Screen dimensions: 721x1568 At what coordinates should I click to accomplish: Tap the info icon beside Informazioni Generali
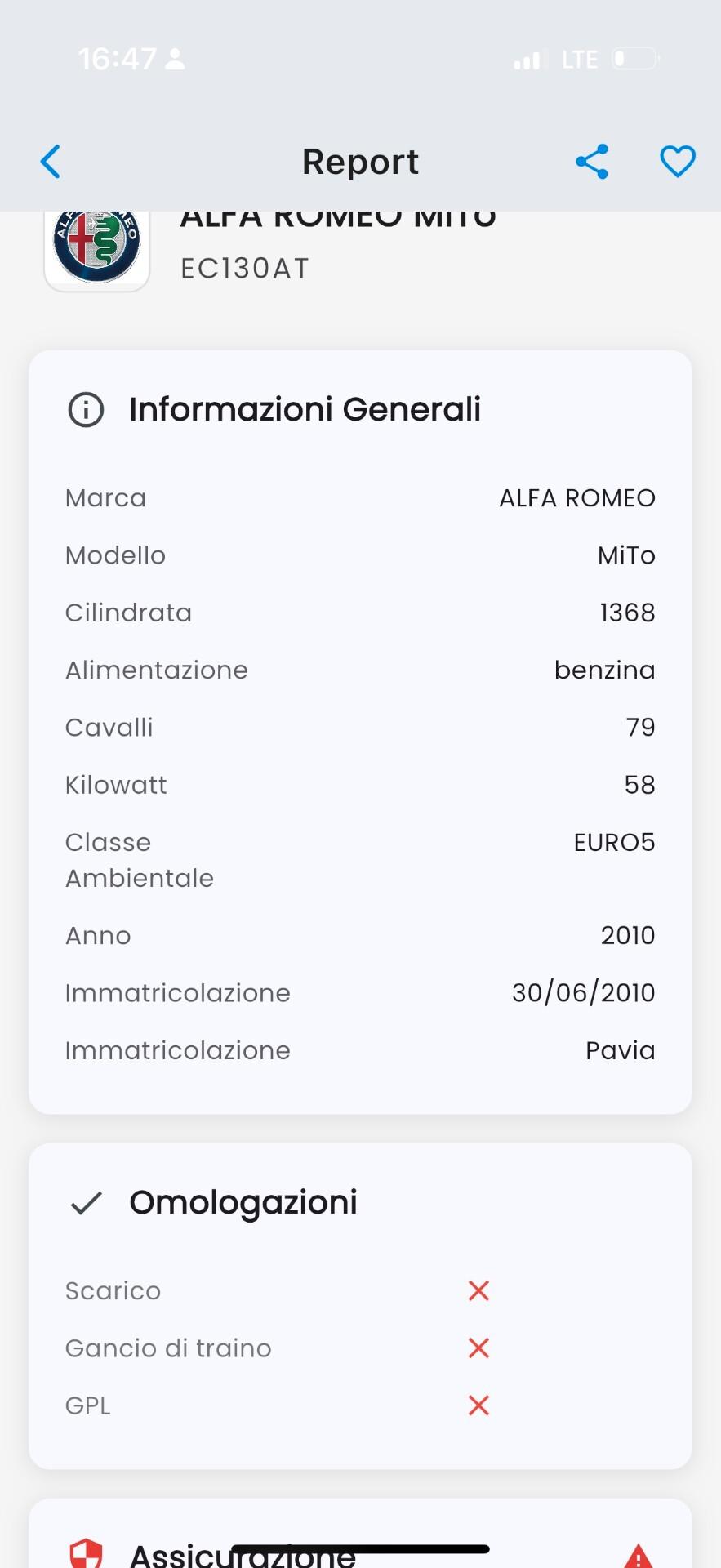tap(86, 410)
